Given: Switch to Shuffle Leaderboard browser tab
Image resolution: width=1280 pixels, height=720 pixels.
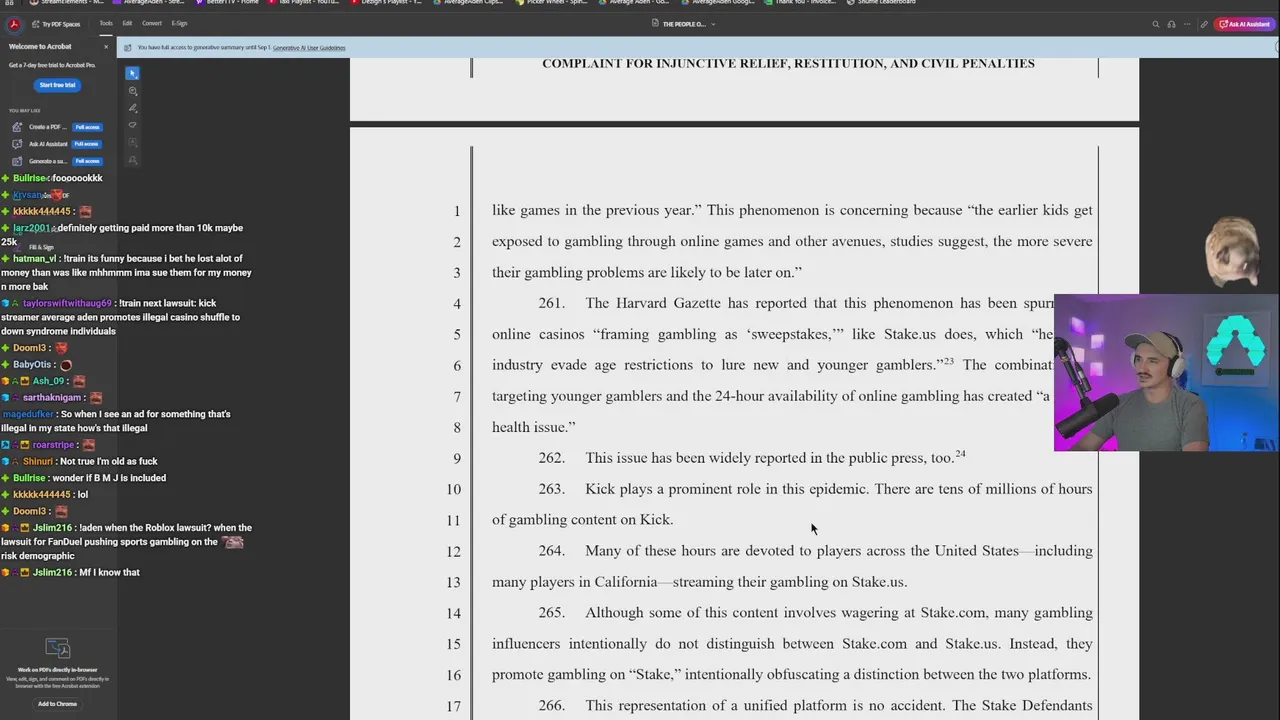Looking at the screenshot, I should [x=882, y=2].
